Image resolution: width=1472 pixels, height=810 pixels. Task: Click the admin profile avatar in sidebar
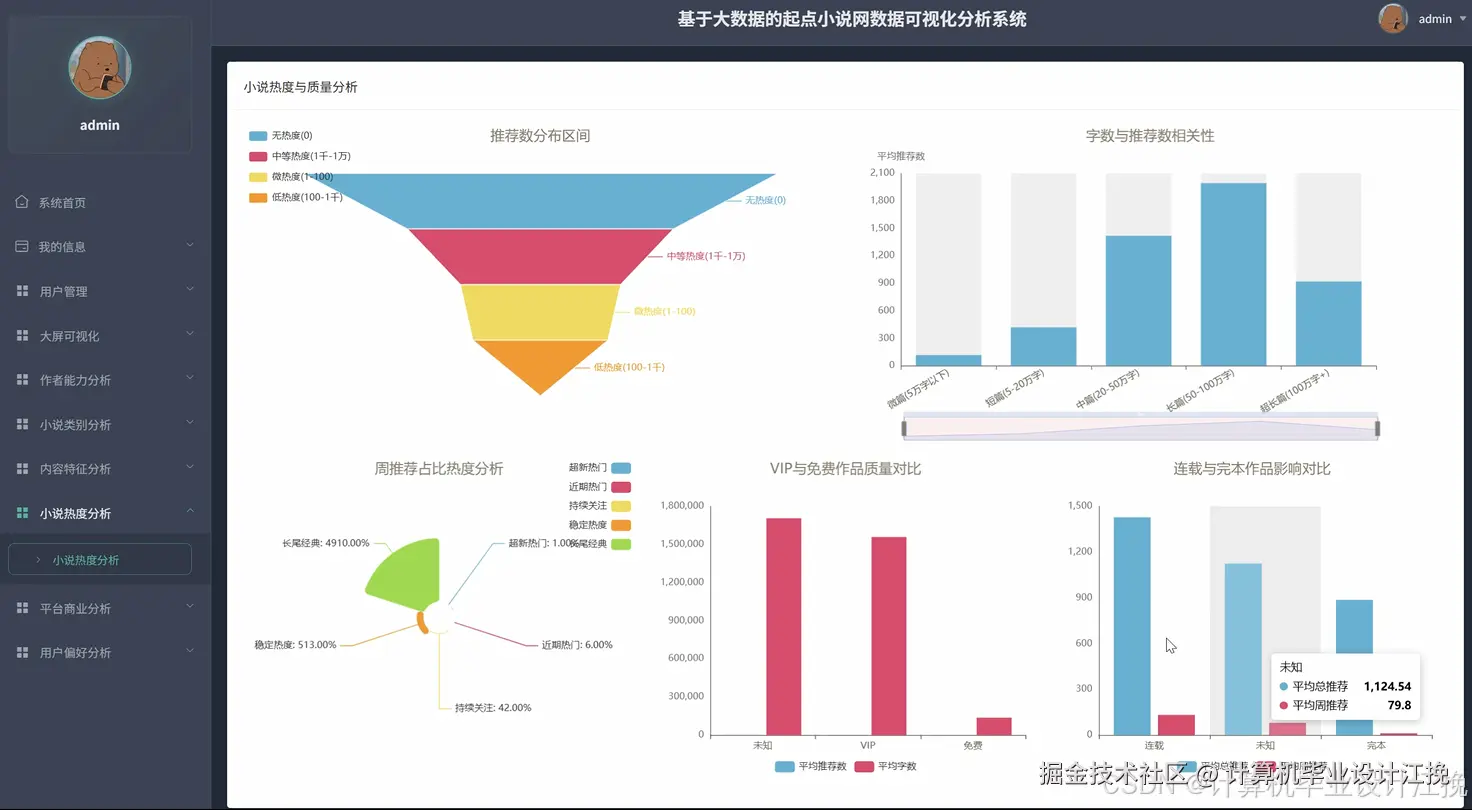coord(99,68)
